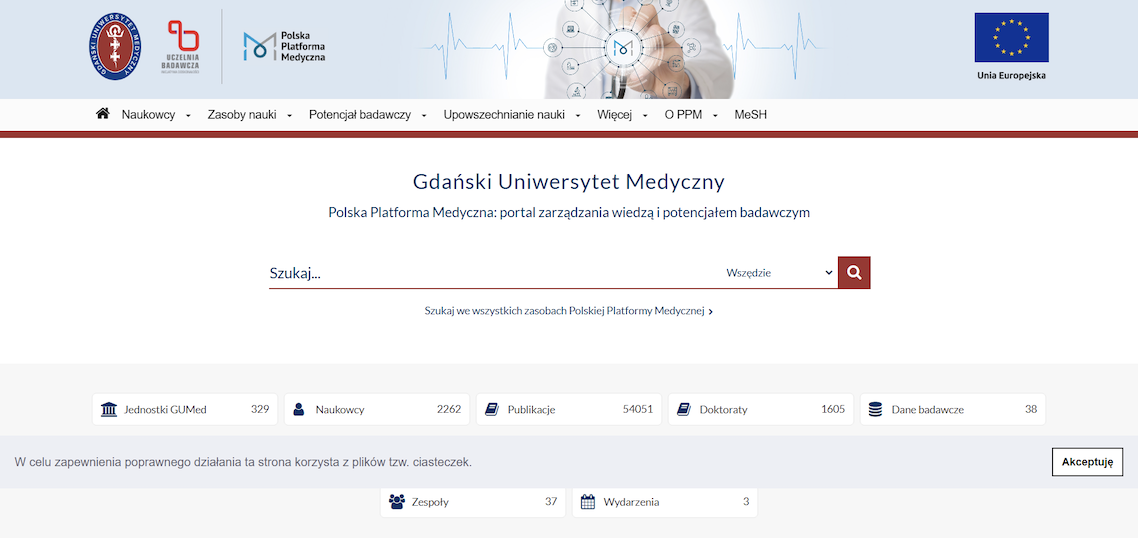Click the book icon beside Publikacje
Viewport: 1138px width, 538px height.
pyautogui.click(x=491, y=409)
